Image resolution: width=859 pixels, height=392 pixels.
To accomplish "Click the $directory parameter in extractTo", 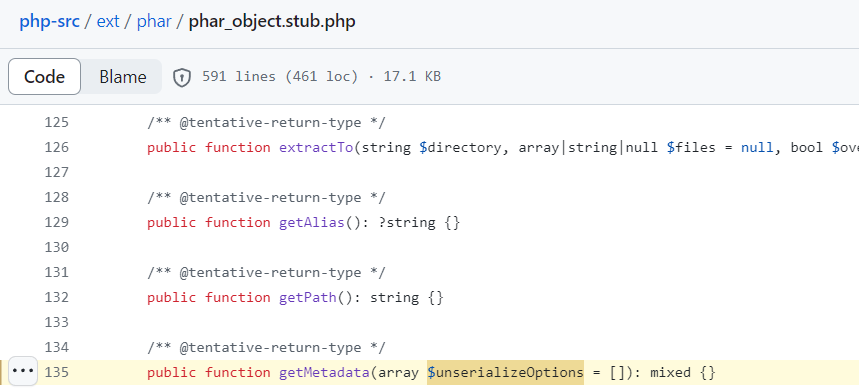I will coord(460,147).
